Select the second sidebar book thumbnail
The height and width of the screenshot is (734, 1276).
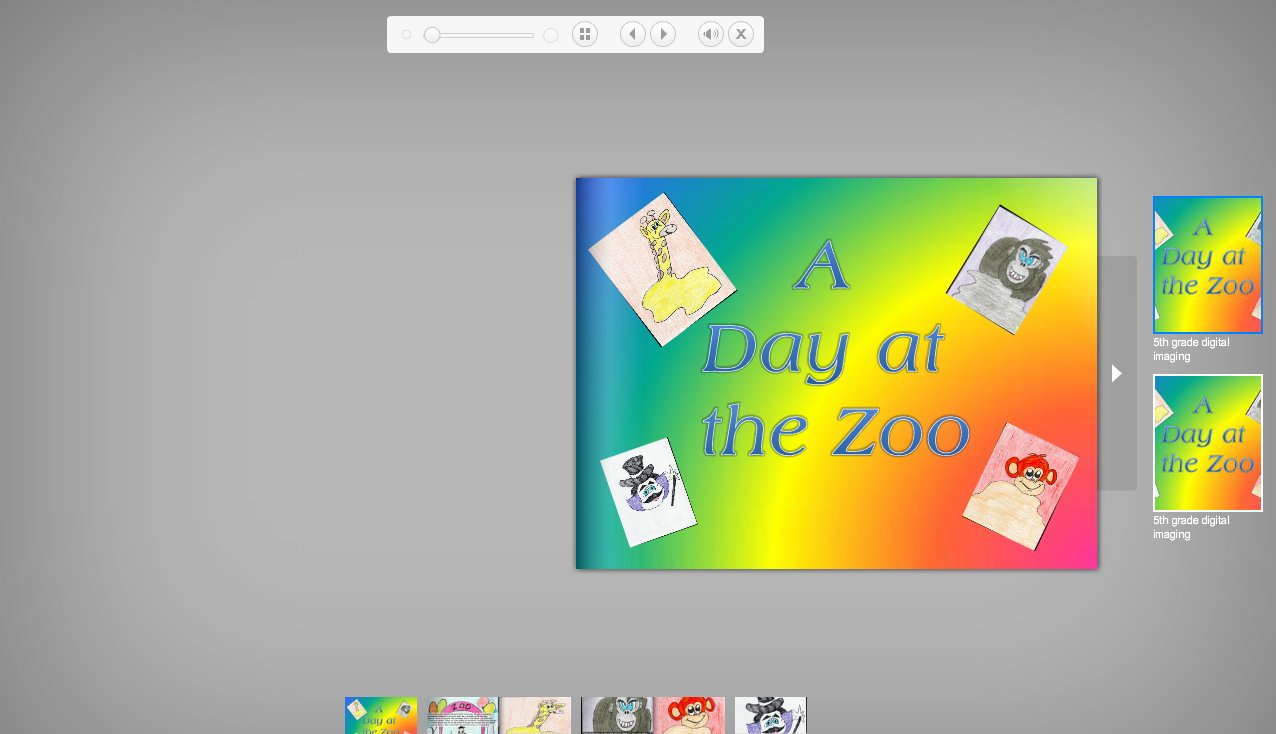[x=1207, y=443]
